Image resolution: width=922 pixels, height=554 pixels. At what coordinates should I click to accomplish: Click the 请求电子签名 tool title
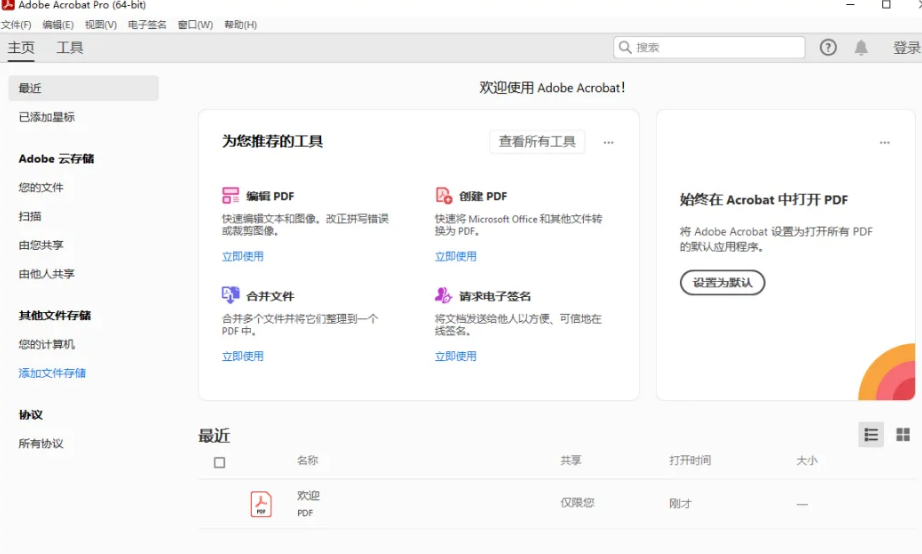coord(495,296)
